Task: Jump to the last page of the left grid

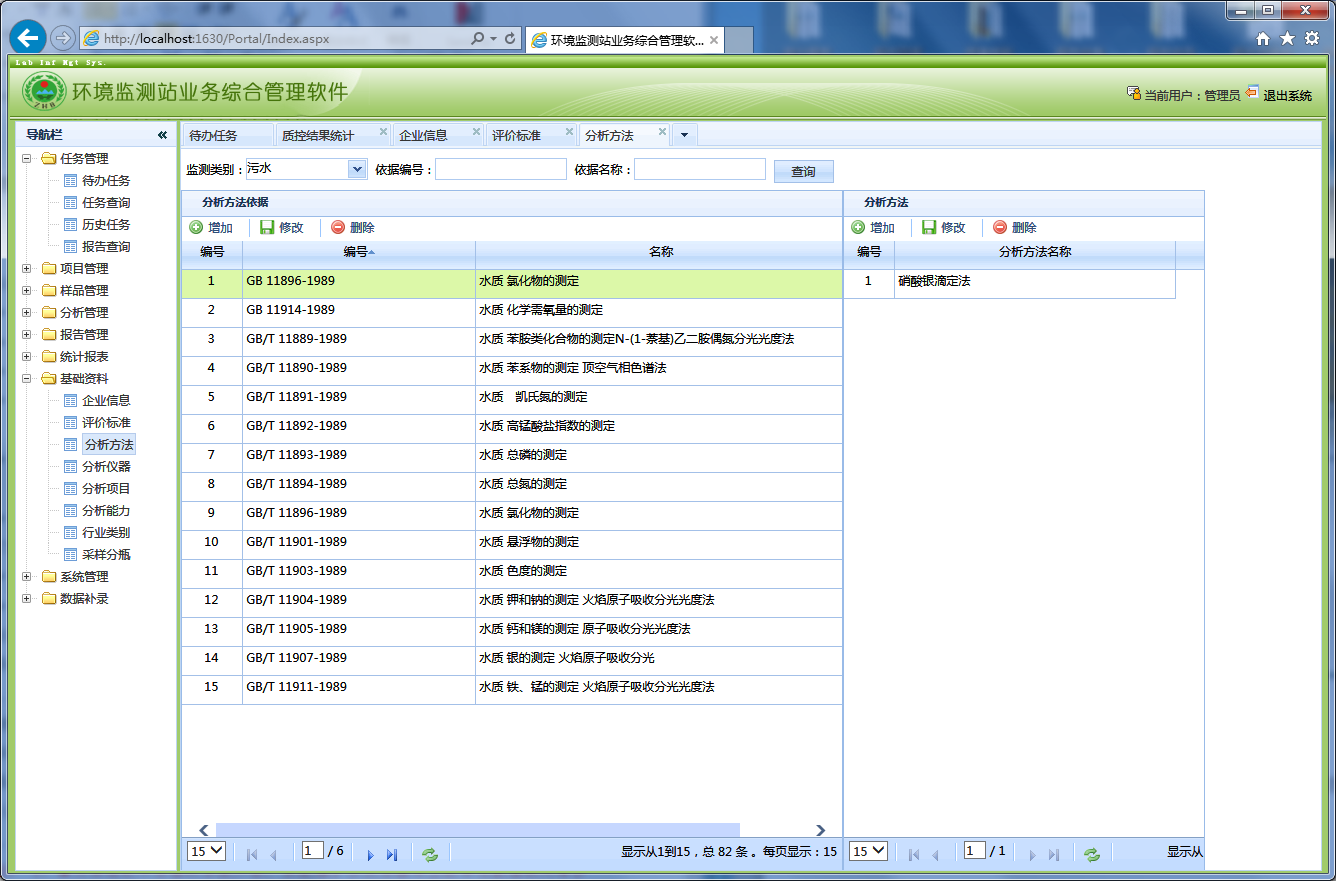Action: click(x=392, y=855)
